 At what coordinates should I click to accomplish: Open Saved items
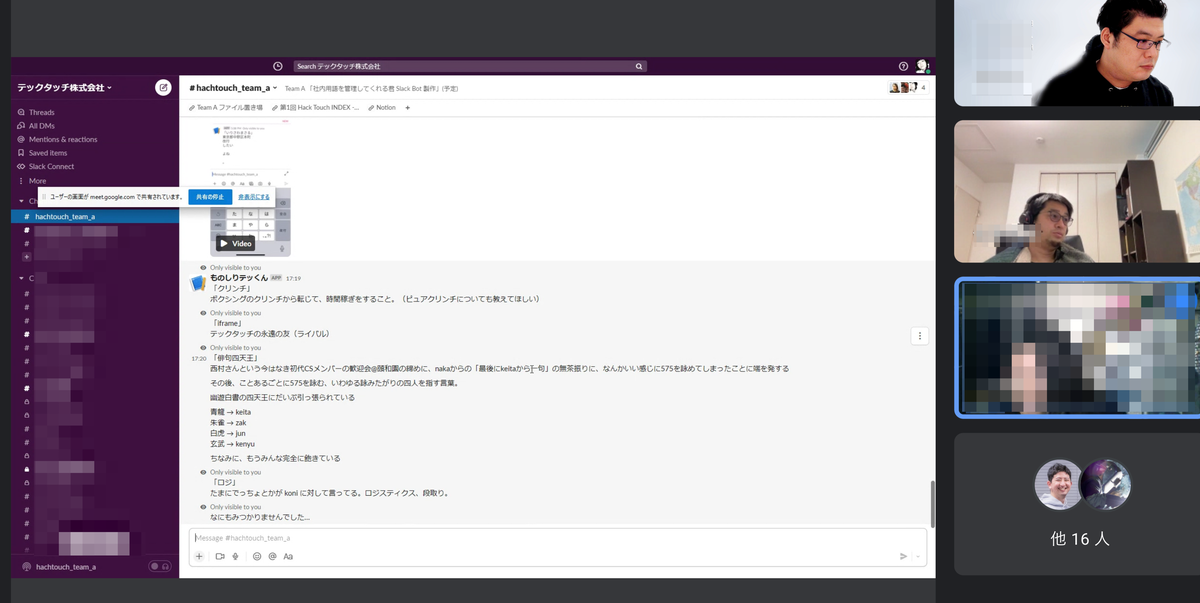(47, 152)
